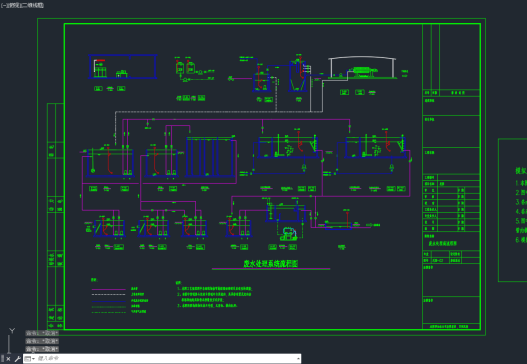
Task: Select the filter press equipment under arched roof
Action: [365, 71]
